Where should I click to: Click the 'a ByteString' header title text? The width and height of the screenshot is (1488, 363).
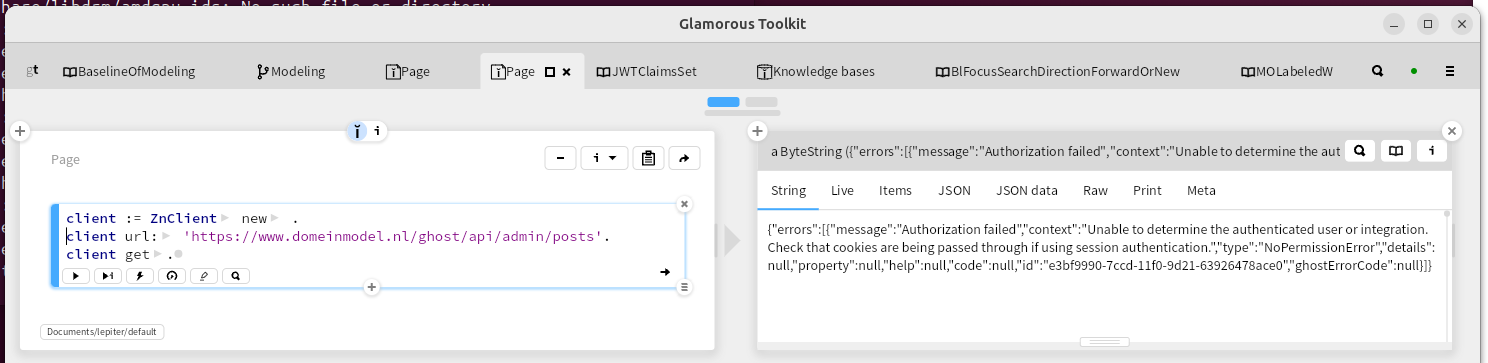(1055, 152)
